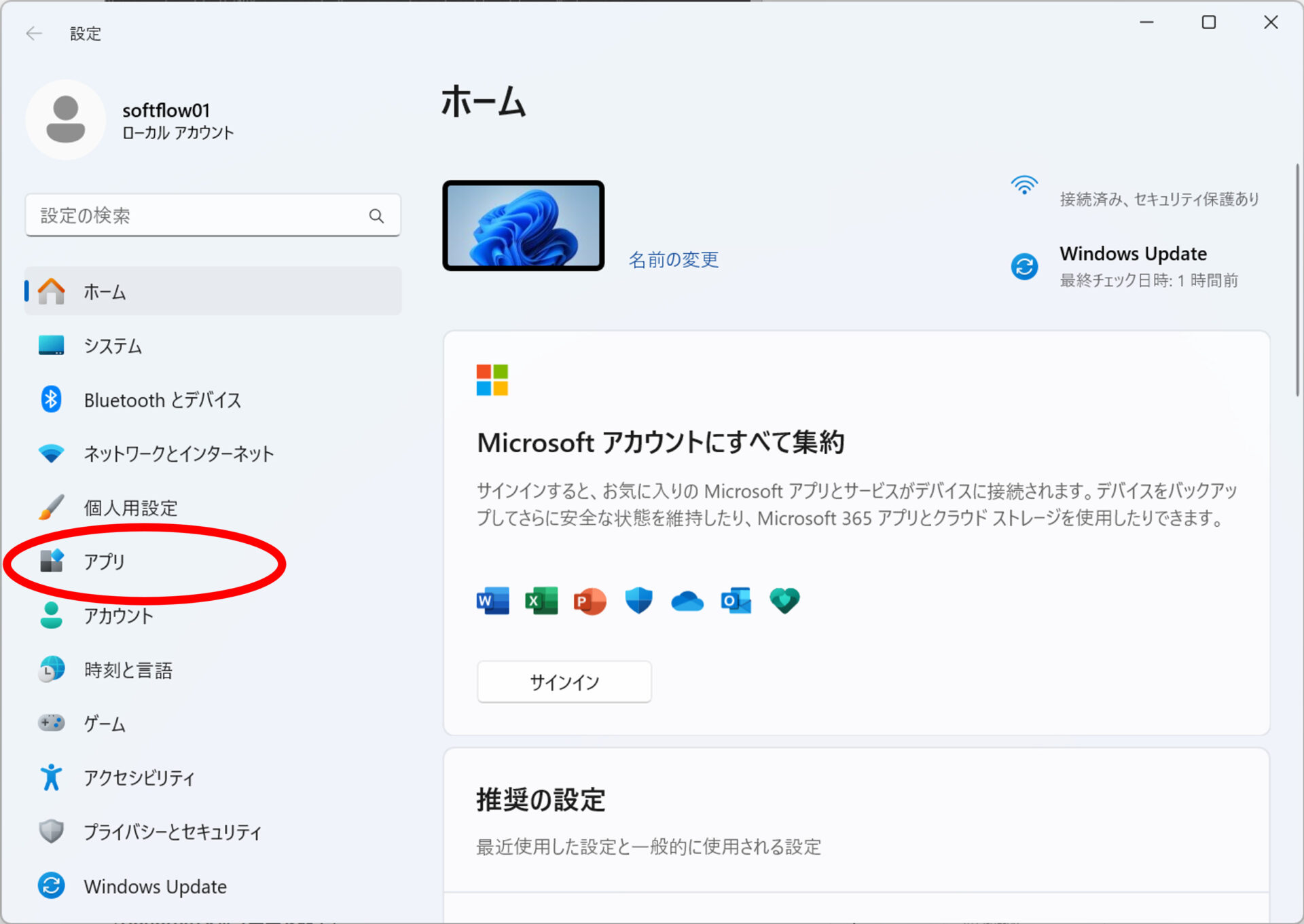Go to Bluetooth とデバイス
The image size is (1304, 924).
(213, 399)
